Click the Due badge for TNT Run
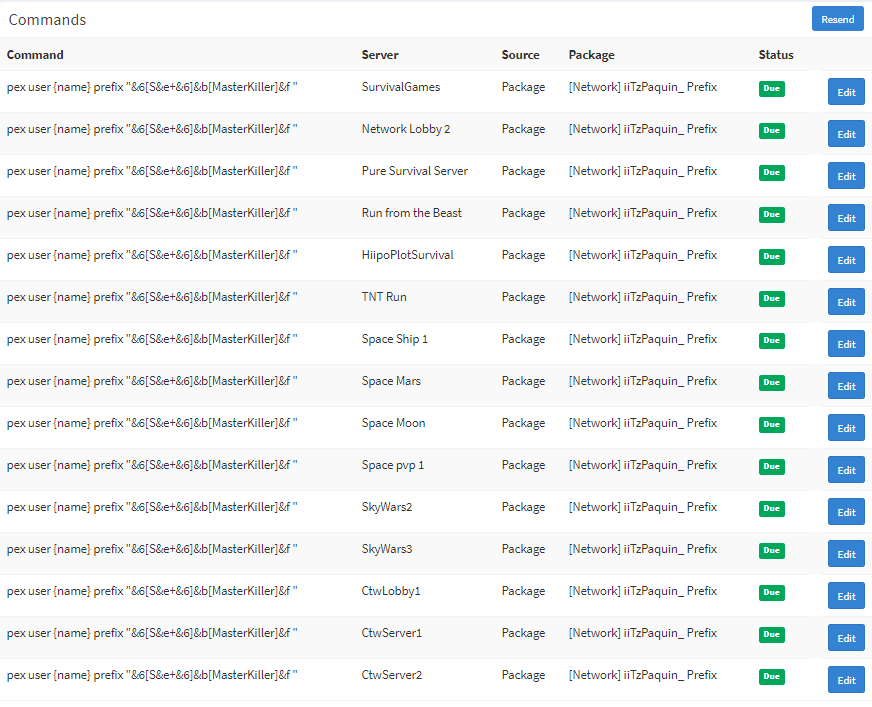872x707 pixels. (x=771, y=299)
